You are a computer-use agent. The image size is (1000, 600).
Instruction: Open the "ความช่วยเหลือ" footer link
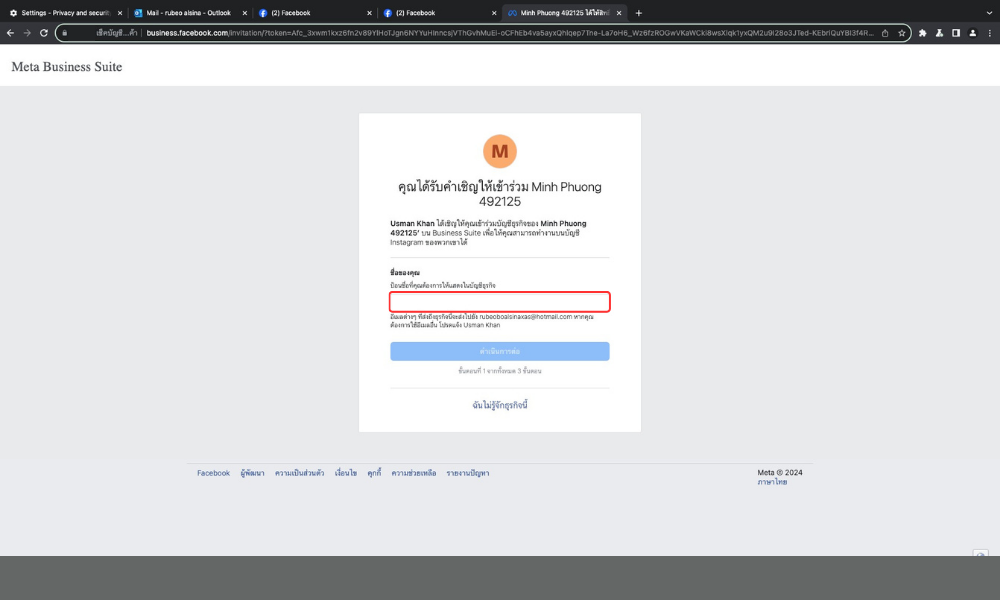(413, 473)
